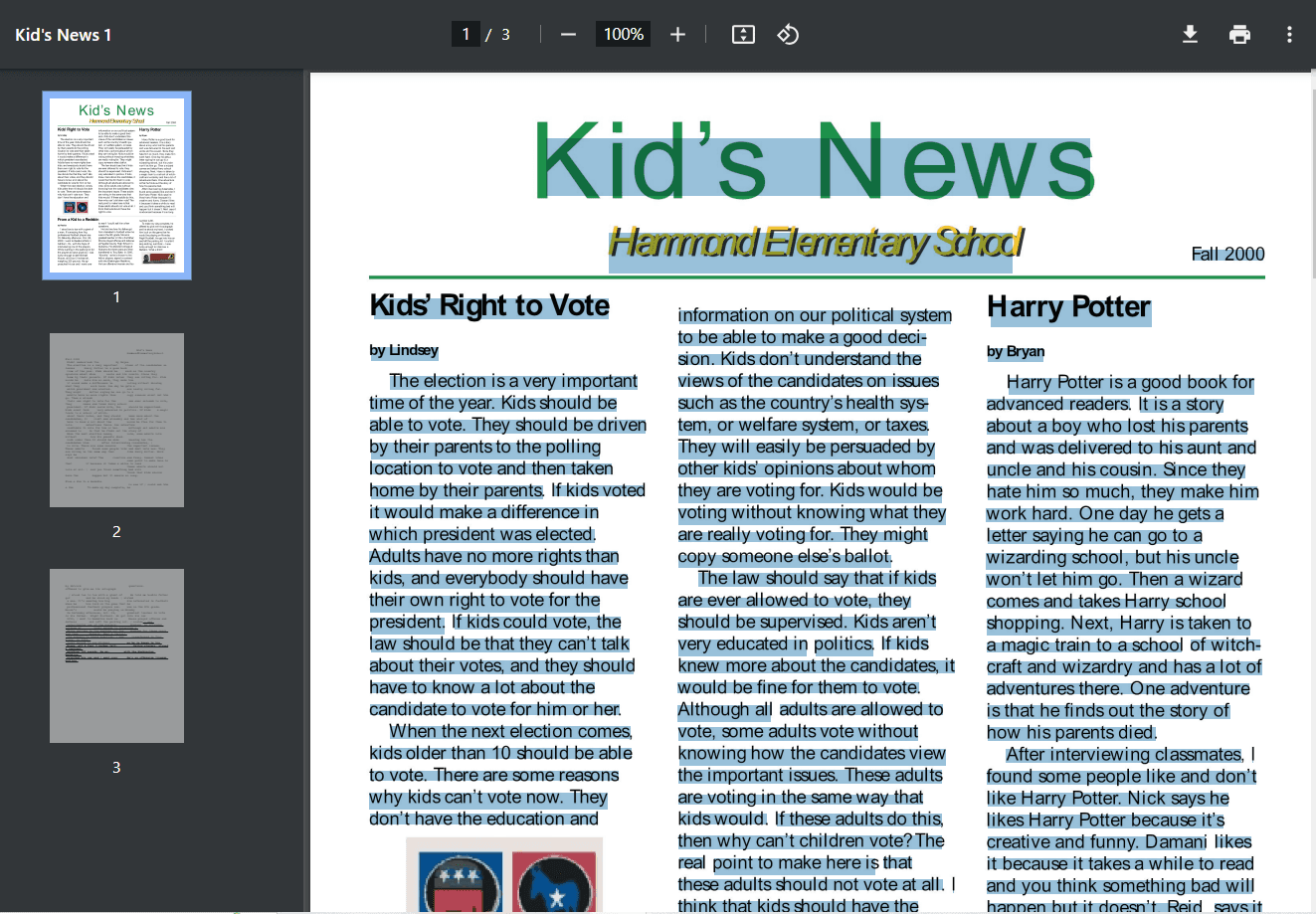The width and height of the screenshot is (1316, 914).
Task: Click the byline 'by Bryan'
Action: 1016,351
